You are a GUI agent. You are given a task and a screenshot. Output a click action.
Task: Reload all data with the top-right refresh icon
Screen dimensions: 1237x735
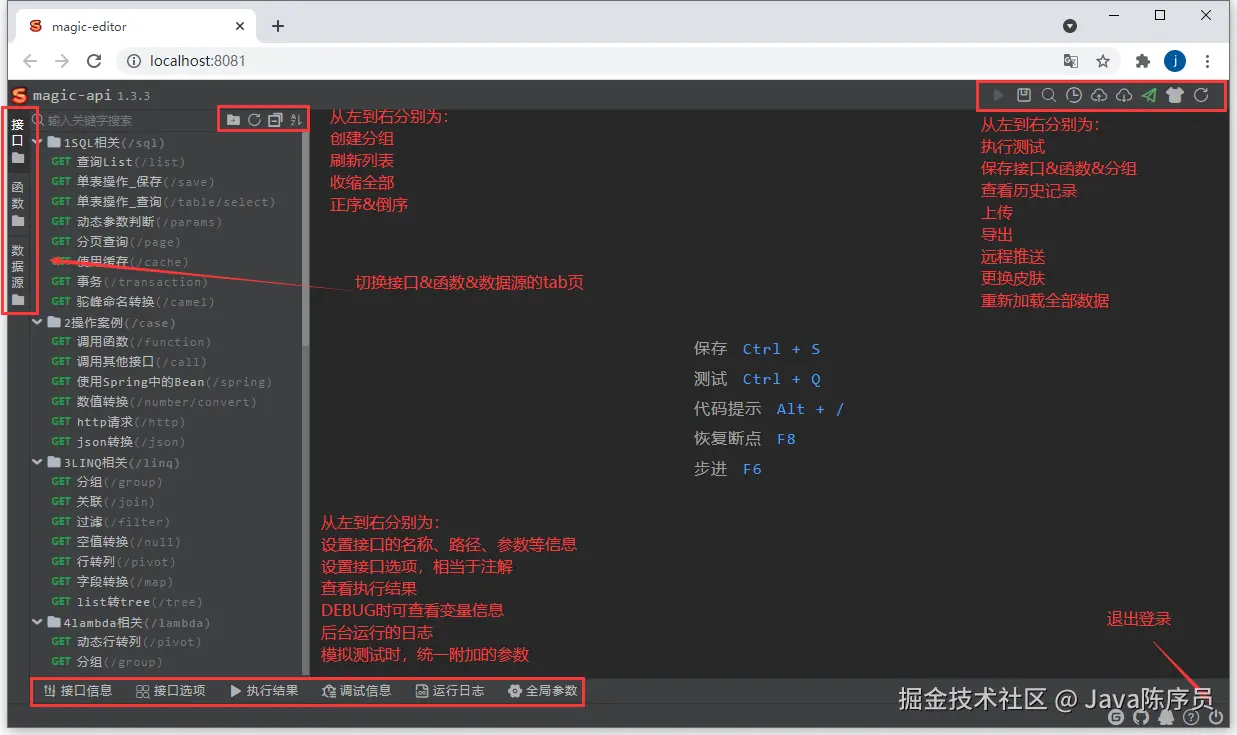[x=1201, y=95]
